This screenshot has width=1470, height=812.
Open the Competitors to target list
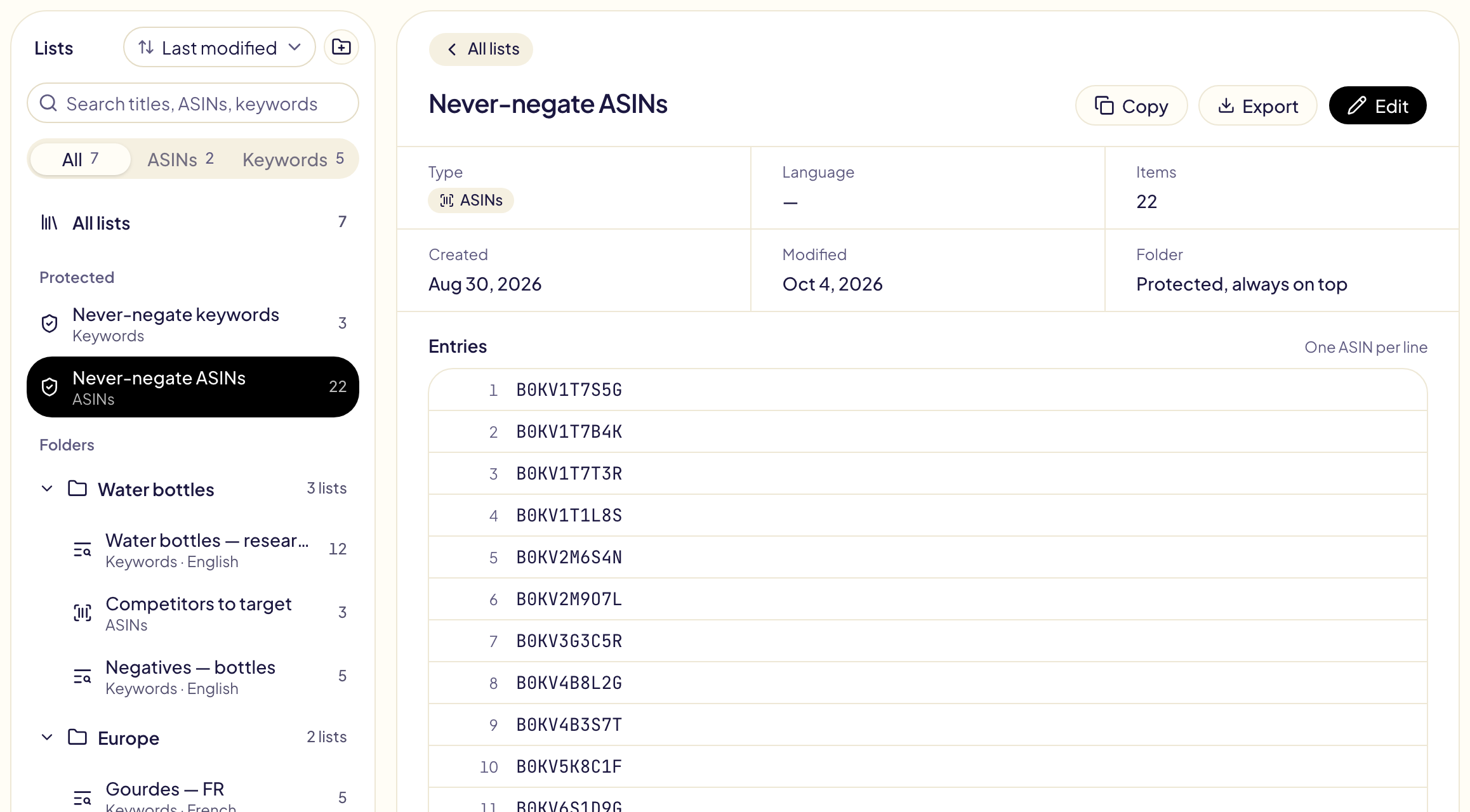point(209,613)
